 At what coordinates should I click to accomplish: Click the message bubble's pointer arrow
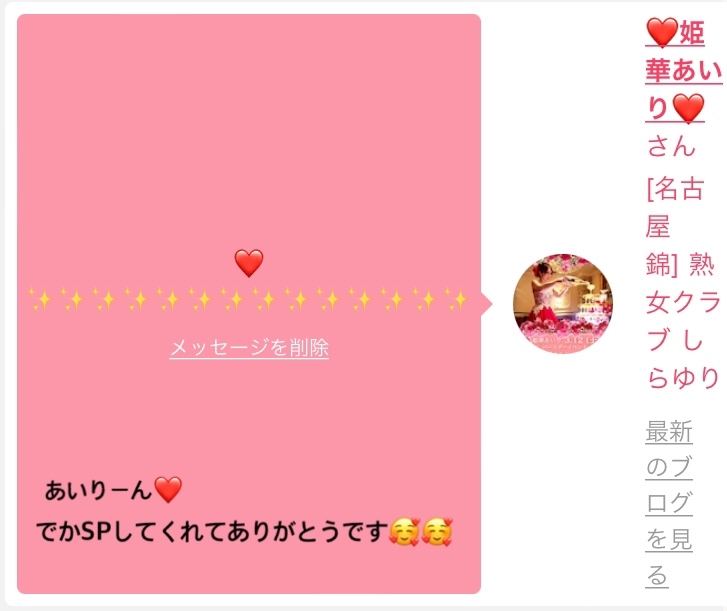click(x=487, y=304)
